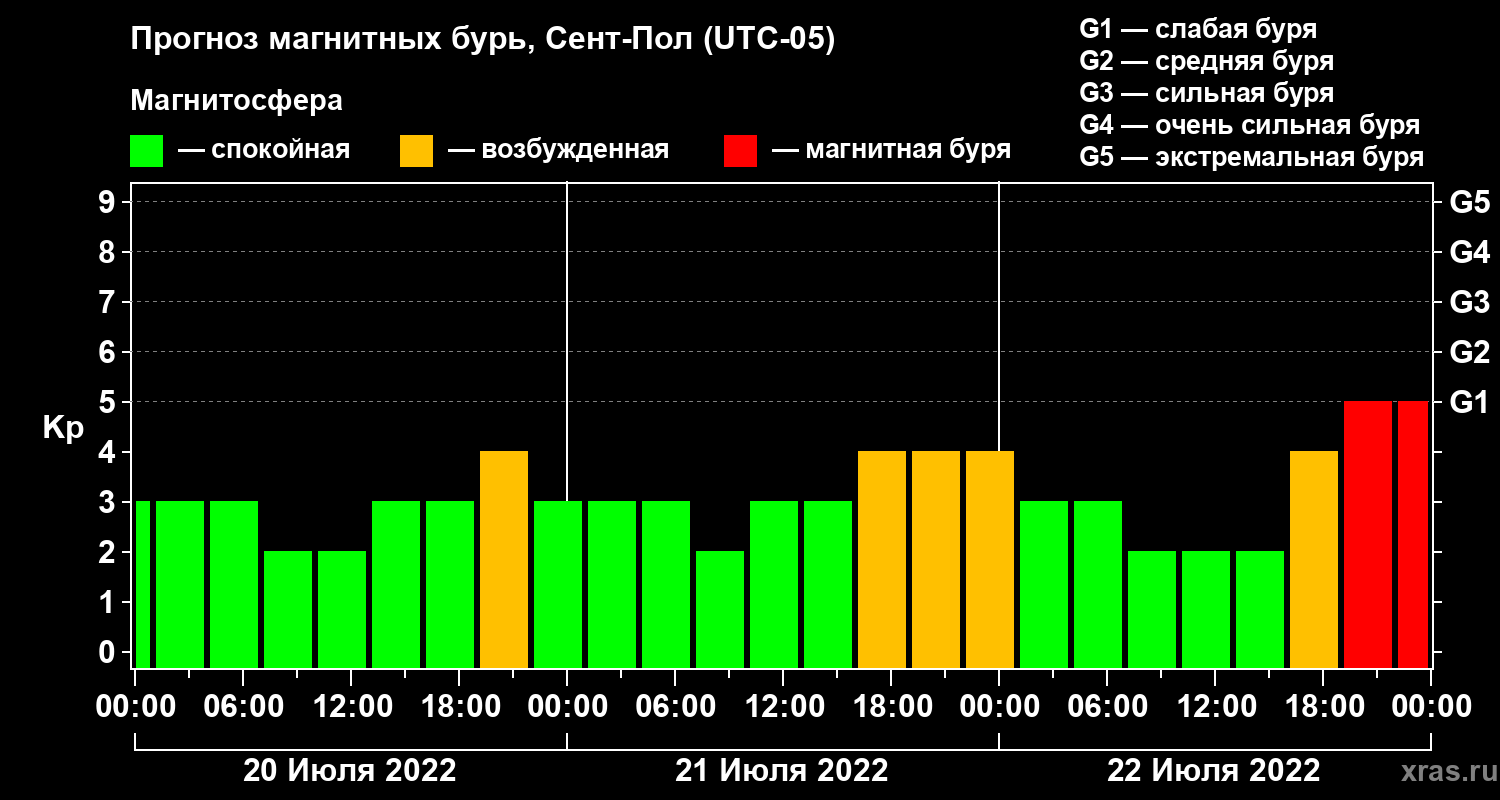Click the single orange bar on 20 Июля
Image resolution: width=1500 pixels, height=800 pixels.
[504, 559]
